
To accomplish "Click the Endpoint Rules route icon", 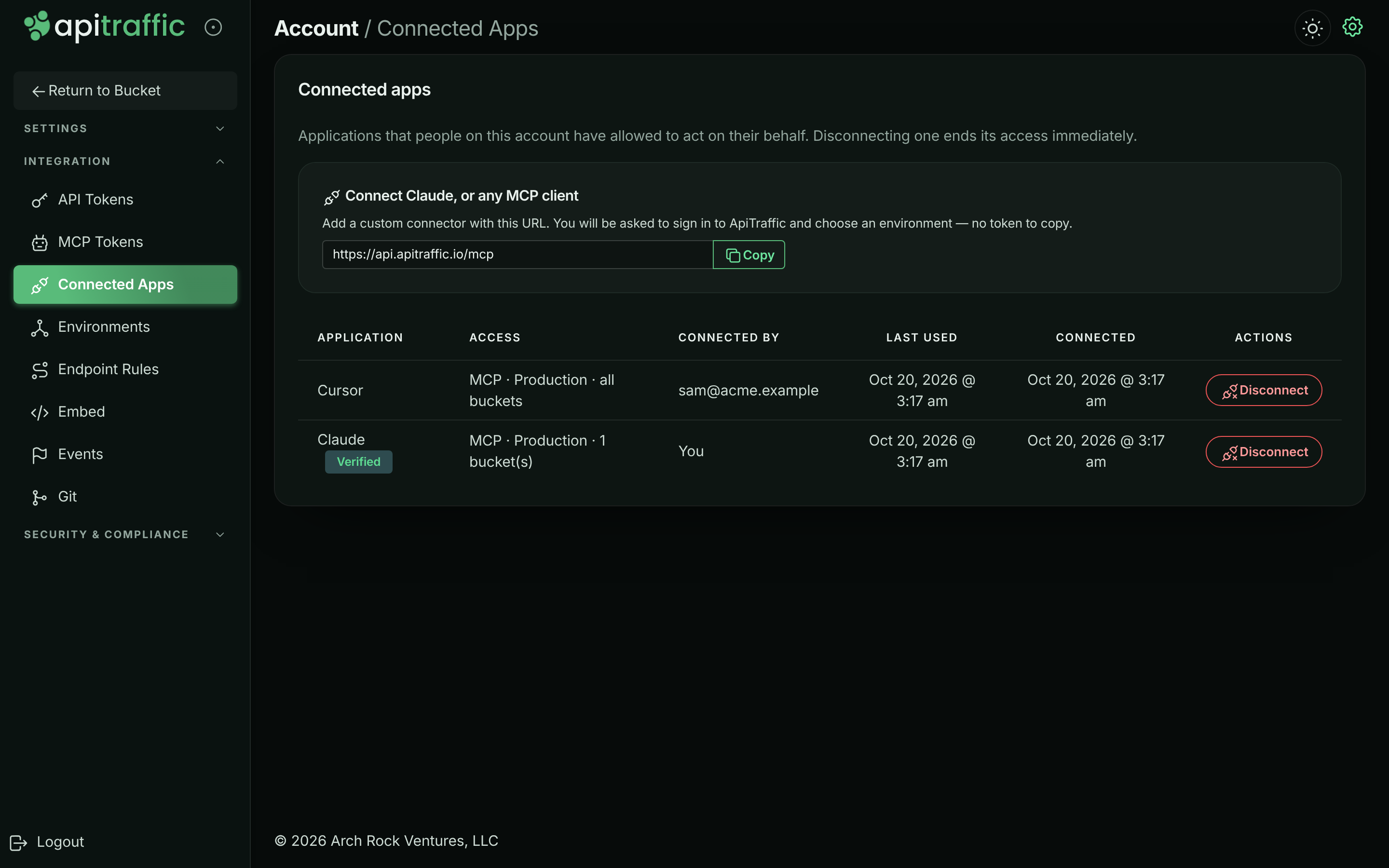I will (x=40, y=370).
